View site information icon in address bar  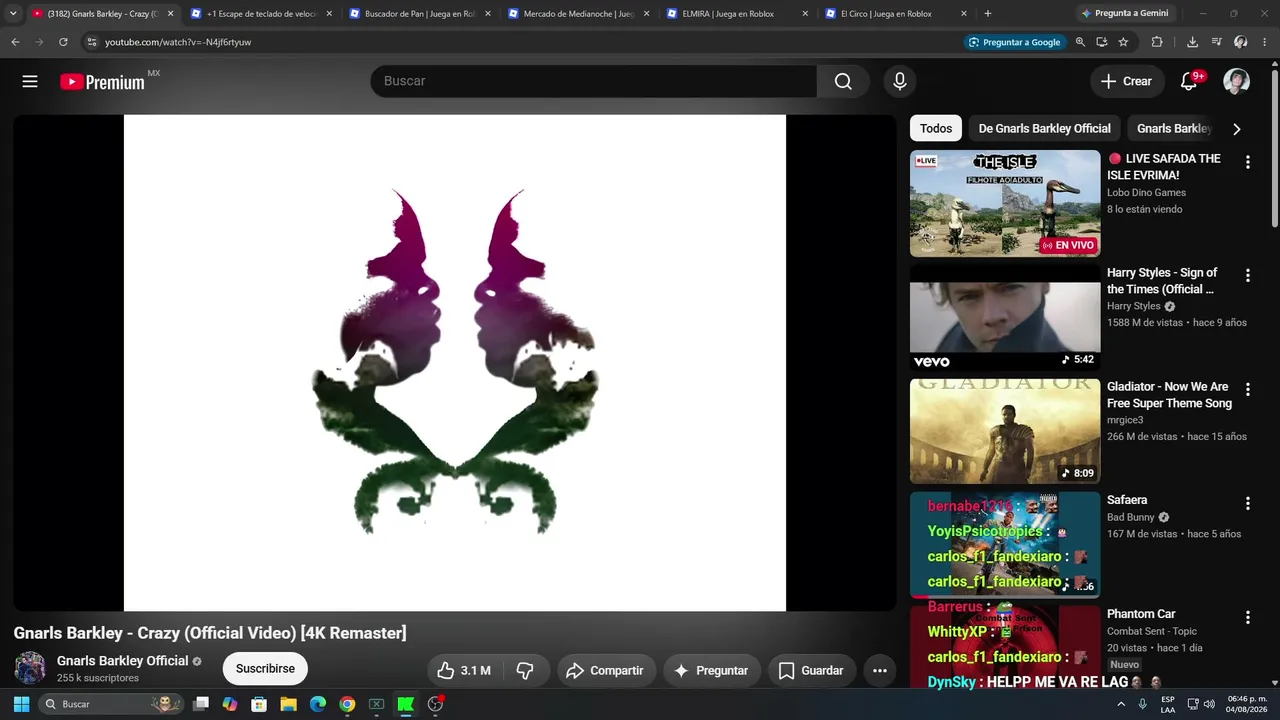pos(91,42)
